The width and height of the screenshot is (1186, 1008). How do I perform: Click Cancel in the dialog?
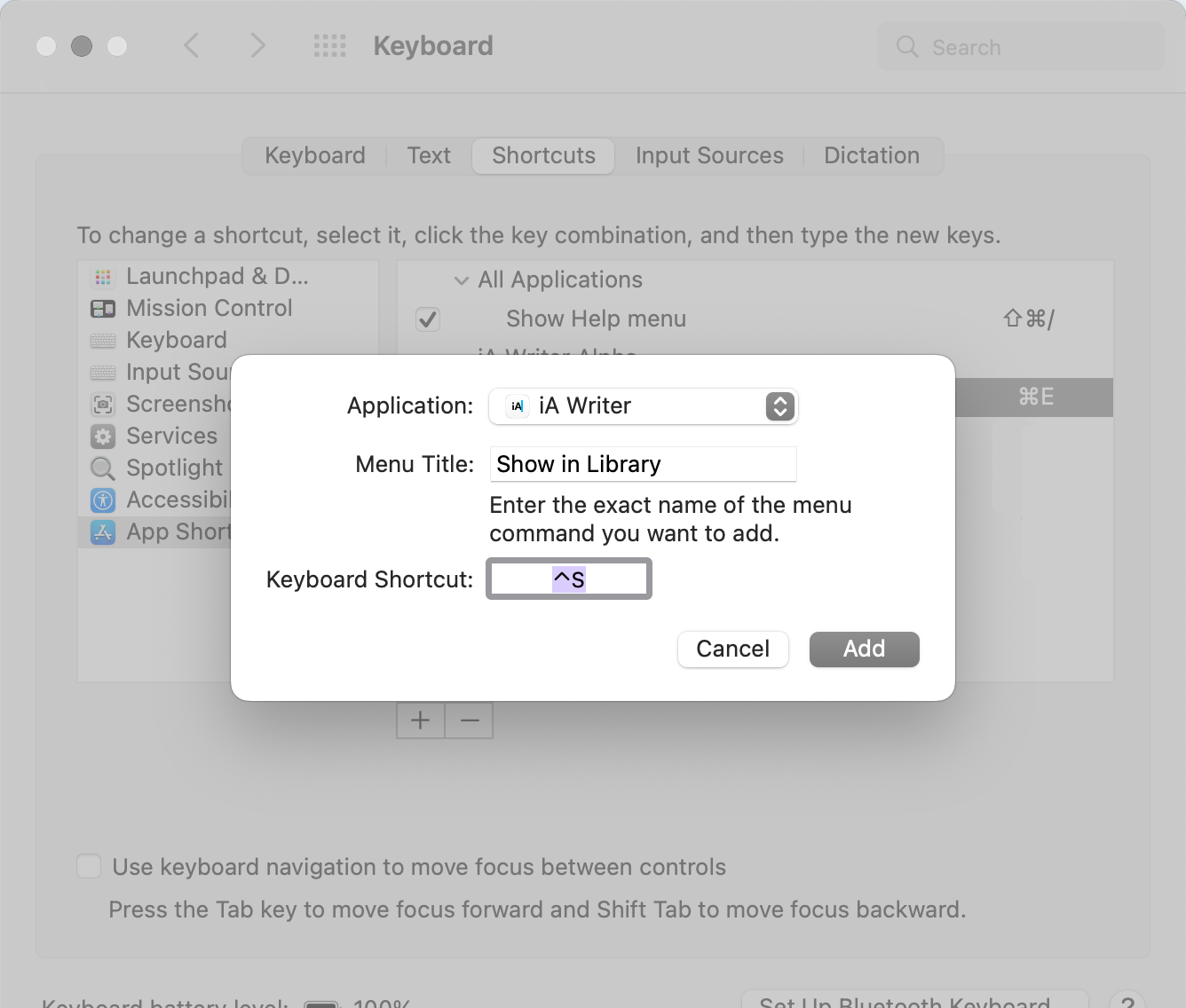[x=733, y=650]
